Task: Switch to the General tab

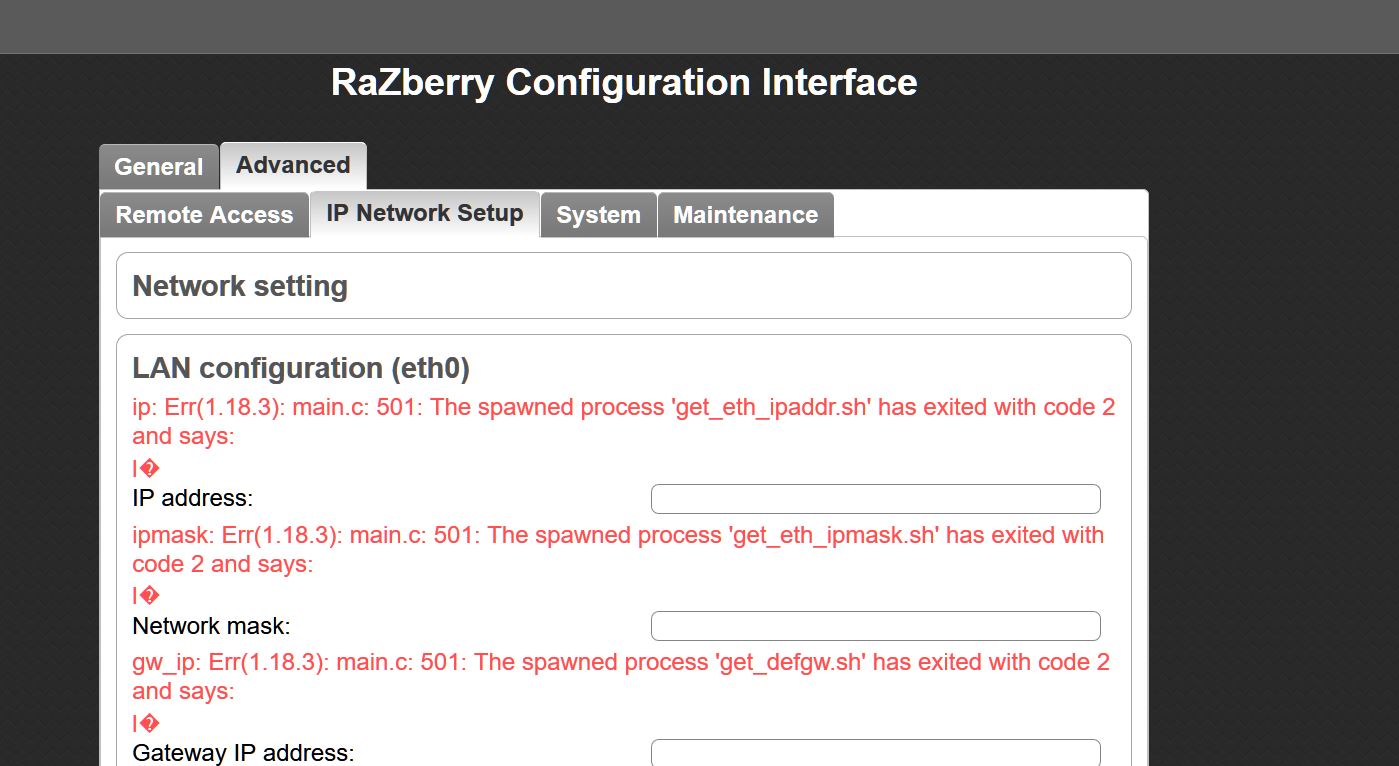Action: [158, 167]
